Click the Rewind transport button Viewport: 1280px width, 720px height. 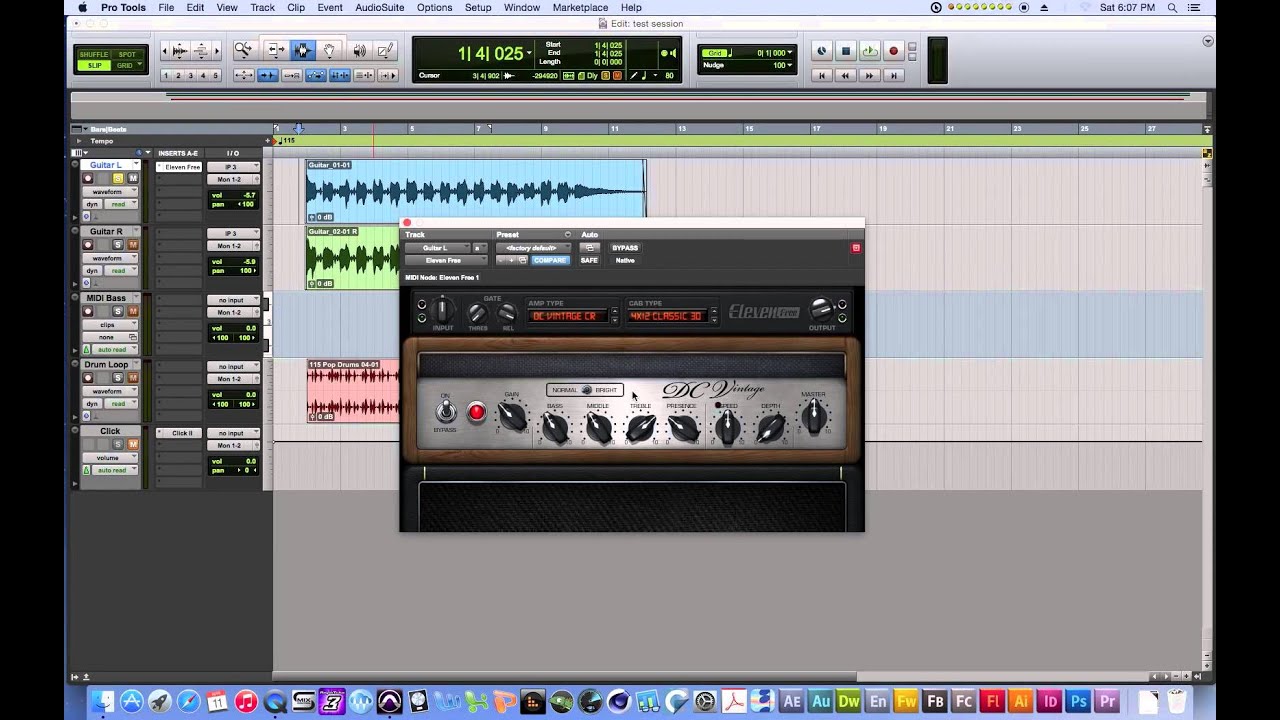[x=845, y=75]
